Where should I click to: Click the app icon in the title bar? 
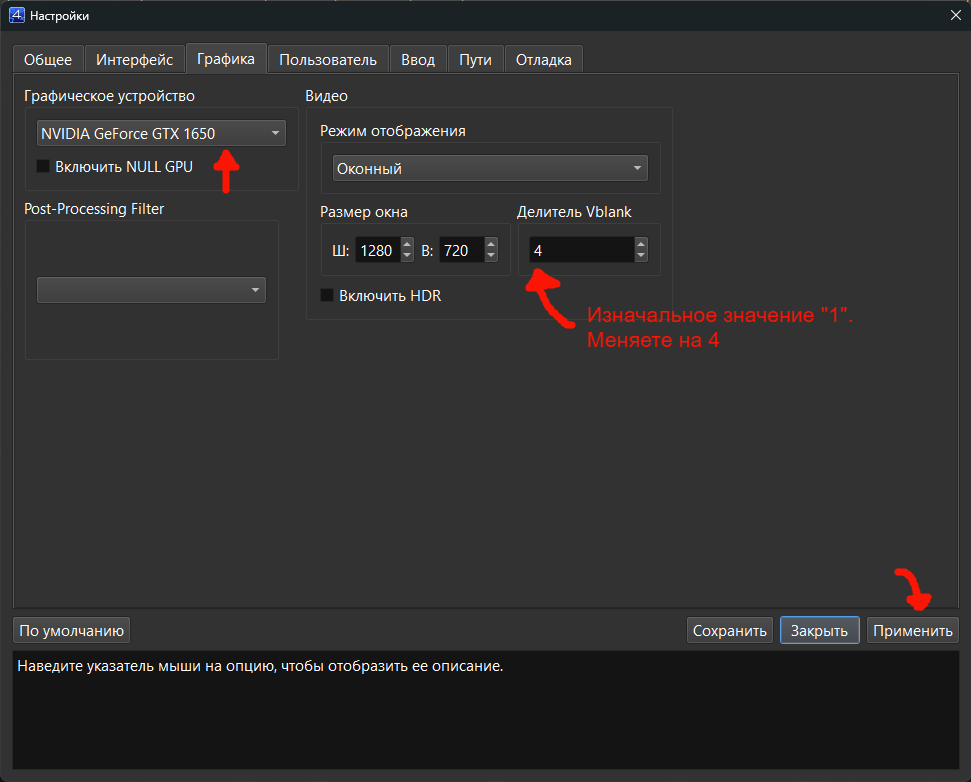(17, 15)
